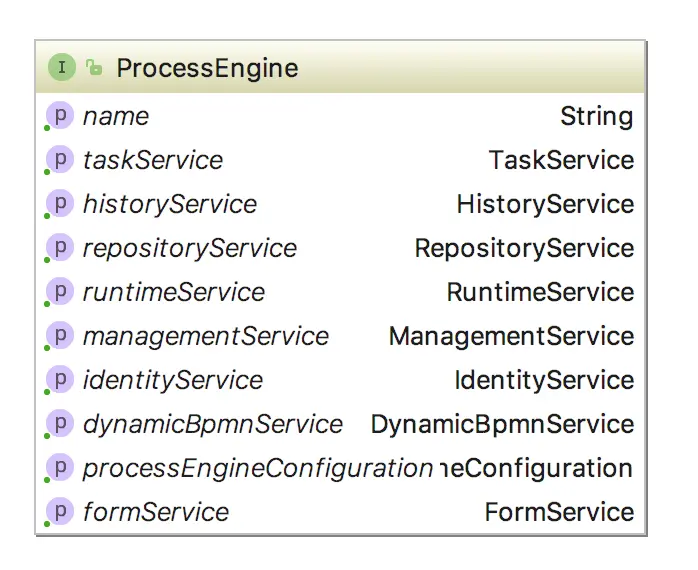Screen dimensions: 698x570
Task: Select the ProcessEngine header title
Action: pos(207,68)
